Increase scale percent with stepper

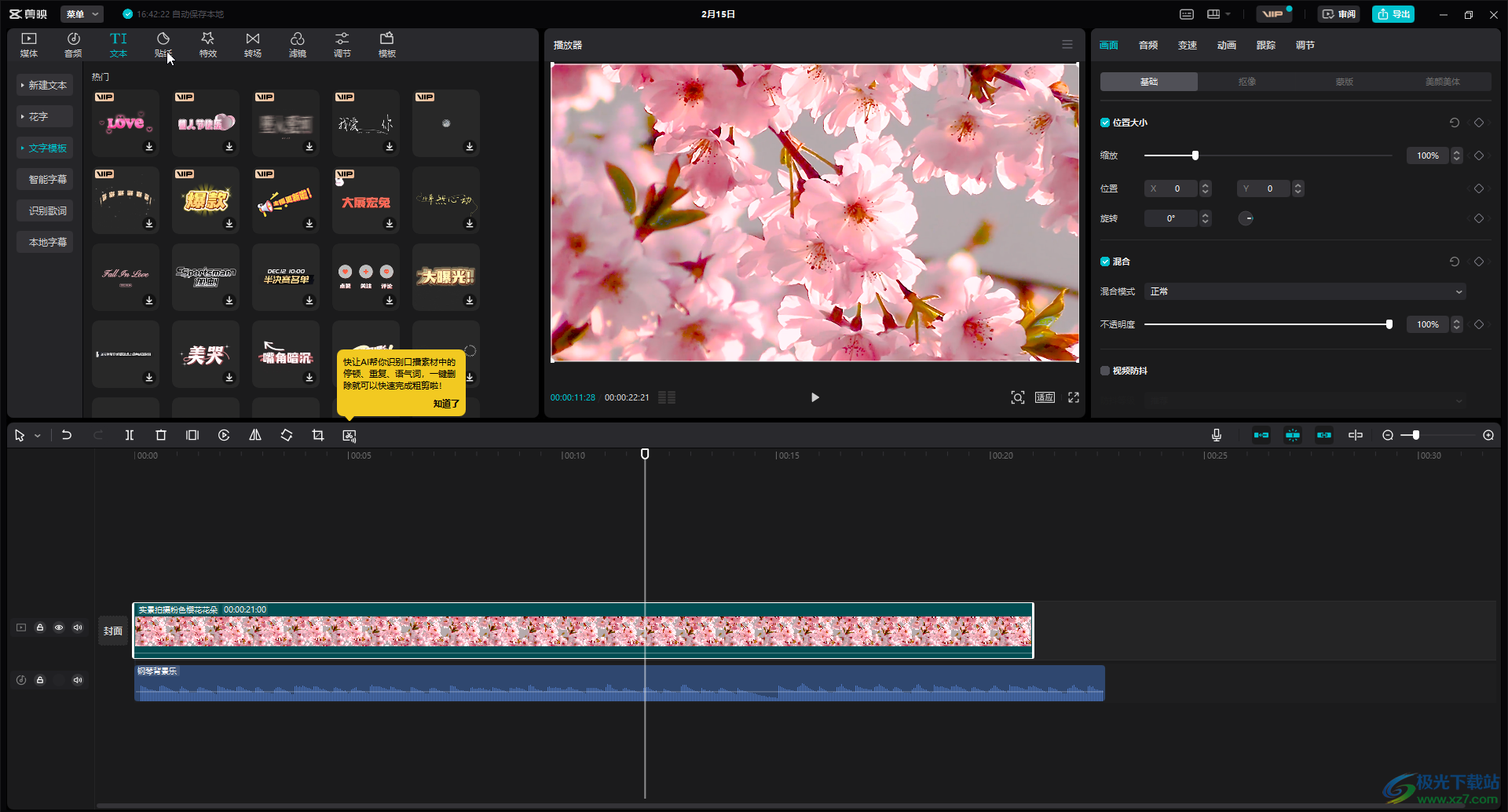click(1457, 152)
